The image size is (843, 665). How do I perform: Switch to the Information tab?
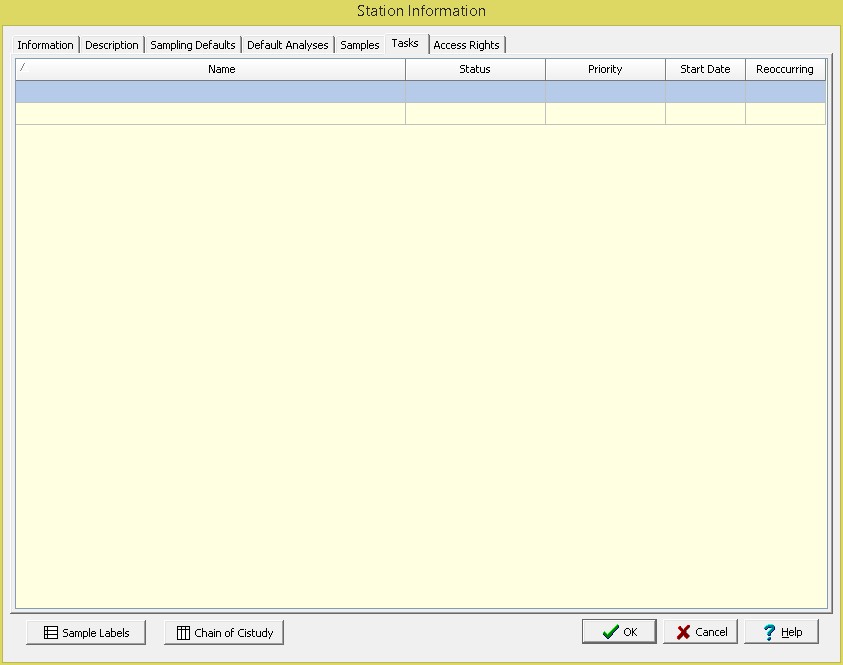[45, 45]
